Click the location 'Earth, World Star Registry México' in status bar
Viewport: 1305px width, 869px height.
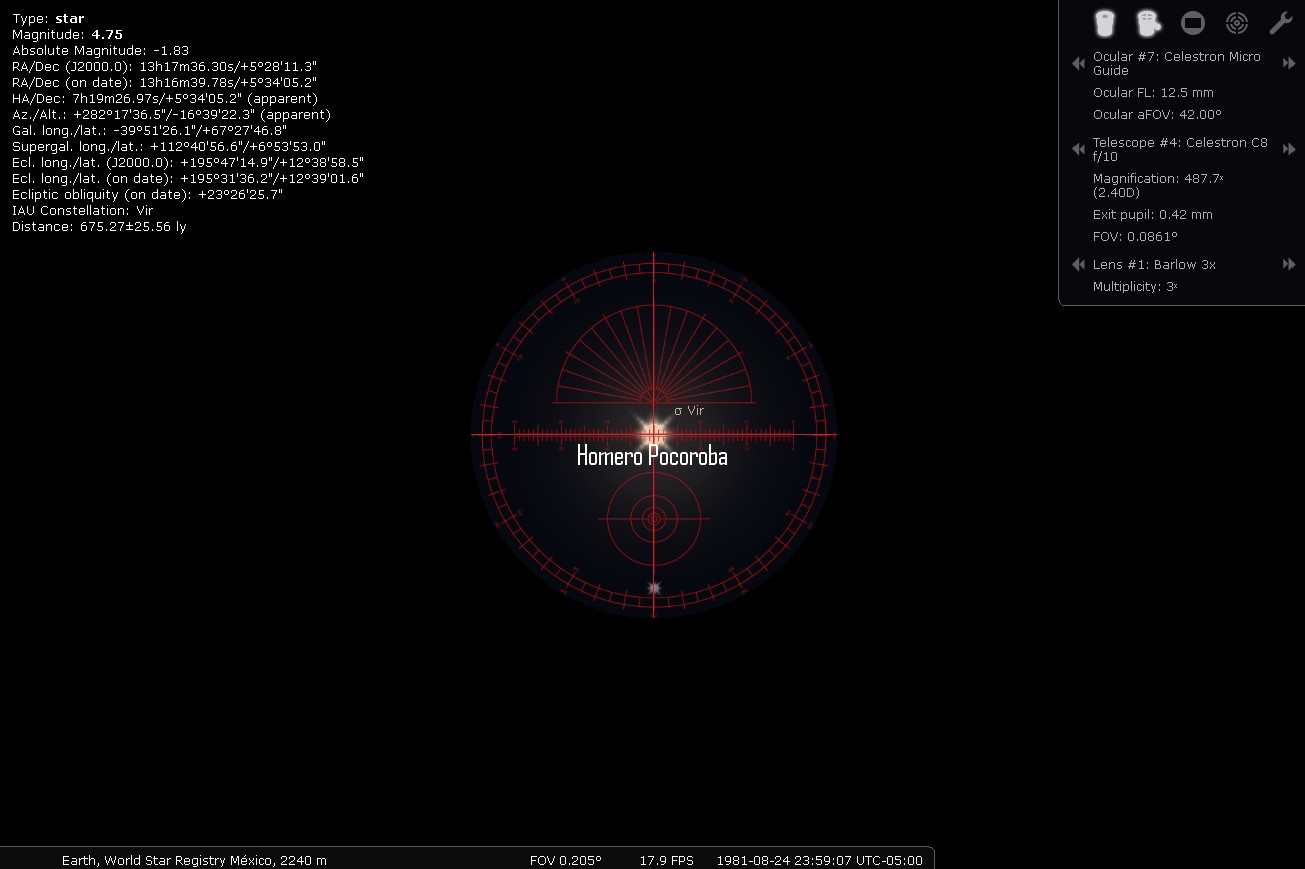pos(194,860)
